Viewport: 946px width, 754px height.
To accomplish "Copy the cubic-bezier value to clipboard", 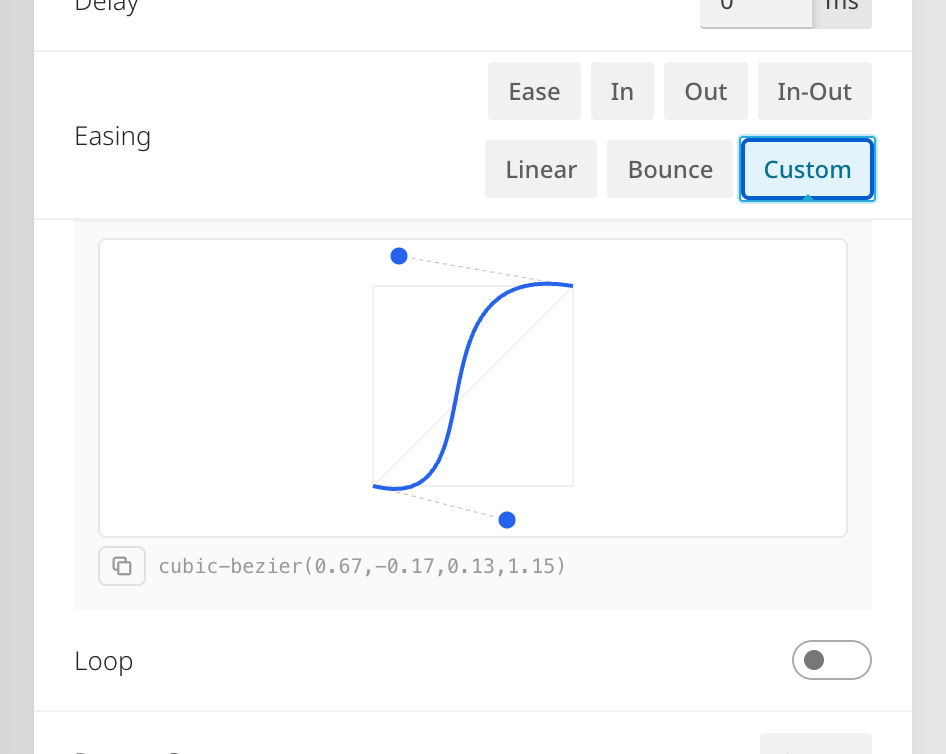I will 121,566.
